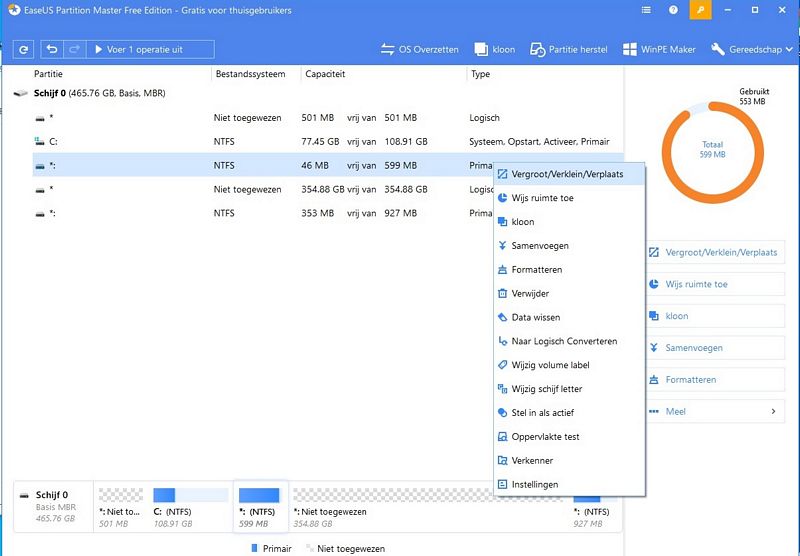This screenshot has height=556, width=800.
Task: Select Samenvoegen in context menu
Action: coord(569,246)
